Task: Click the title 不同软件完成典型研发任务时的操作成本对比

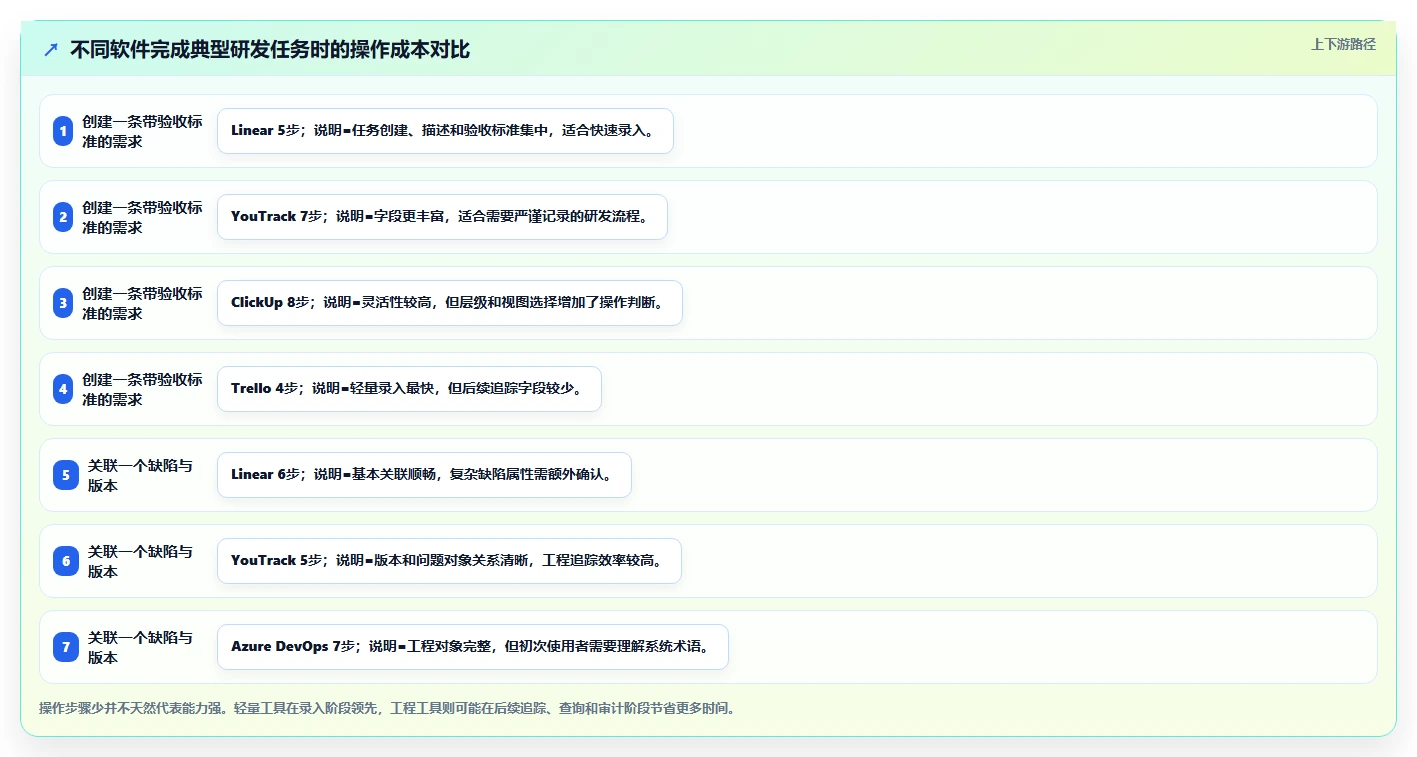Action: 270,50
